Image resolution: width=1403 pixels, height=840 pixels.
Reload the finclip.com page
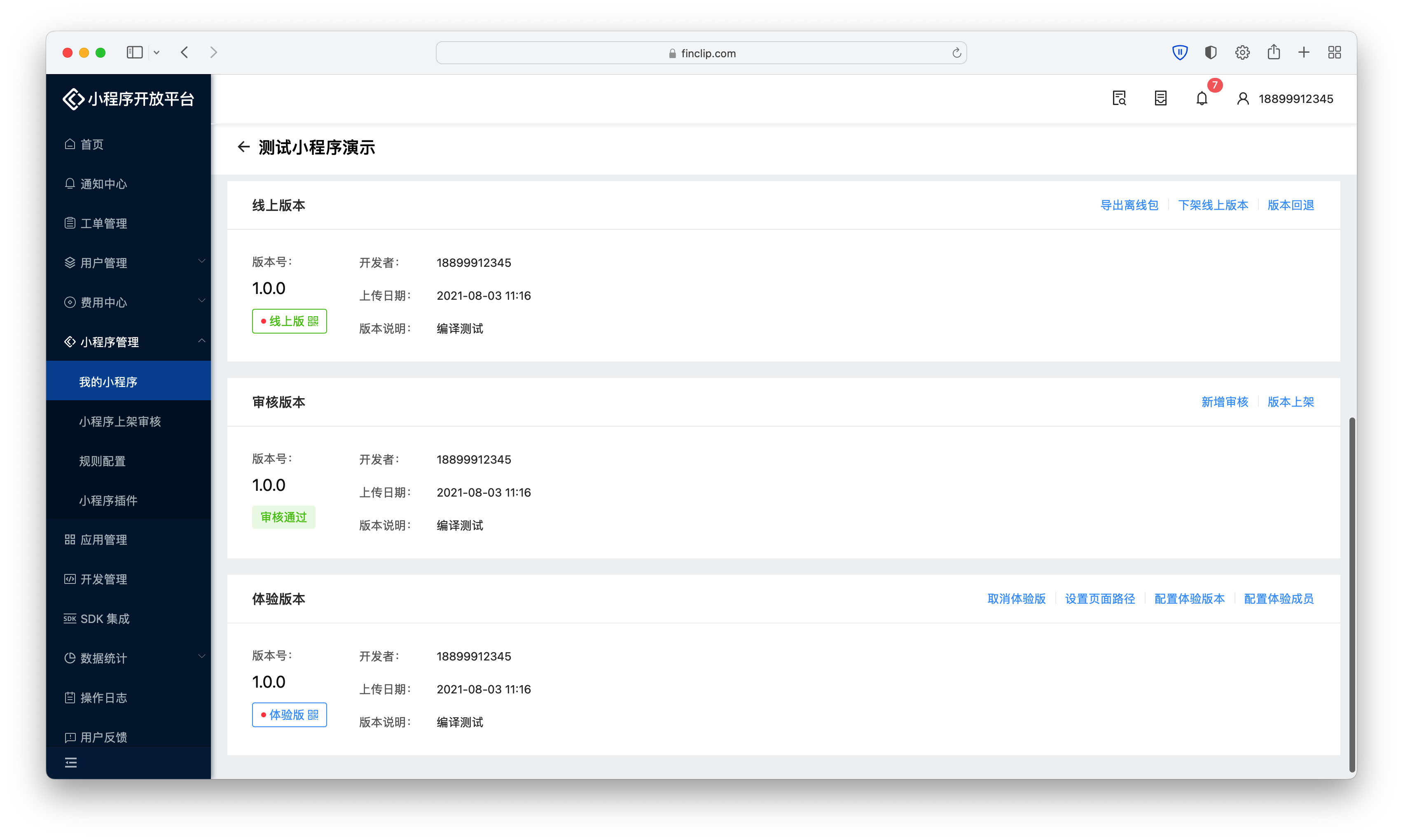(956, 53)
